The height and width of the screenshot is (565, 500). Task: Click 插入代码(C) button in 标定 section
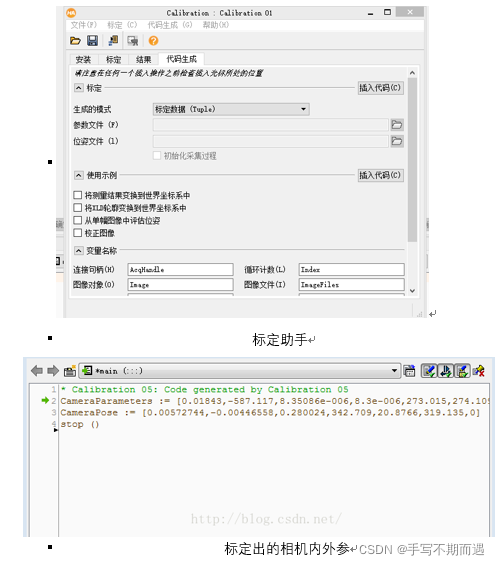(380, 88)
